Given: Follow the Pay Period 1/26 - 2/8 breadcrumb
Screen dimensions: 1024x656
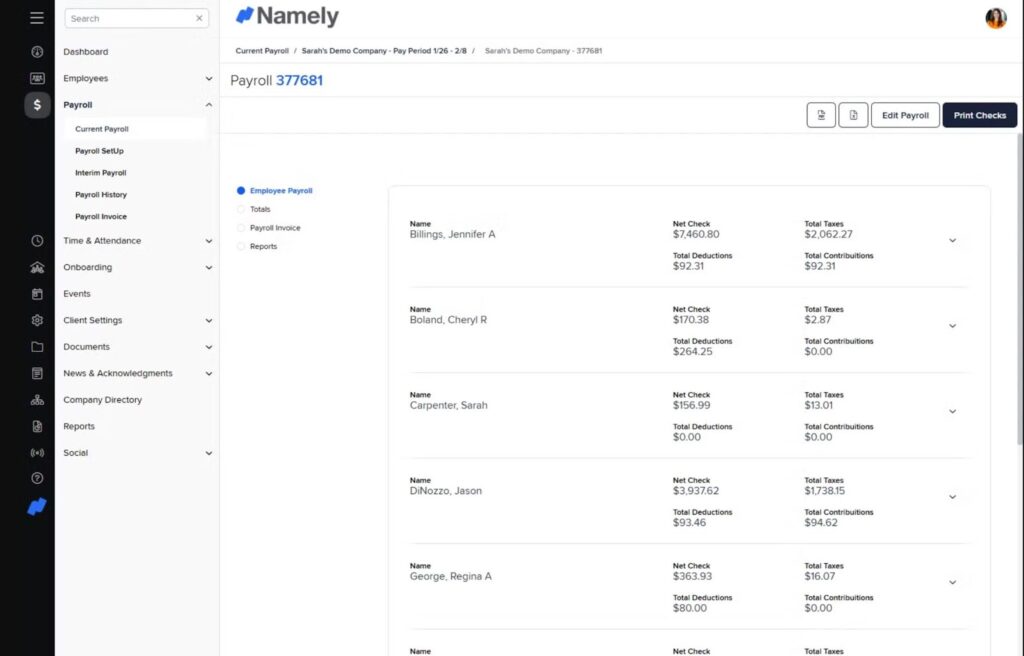Looking at the screenshot, I should pyautogui.click(x=384, y=50).
